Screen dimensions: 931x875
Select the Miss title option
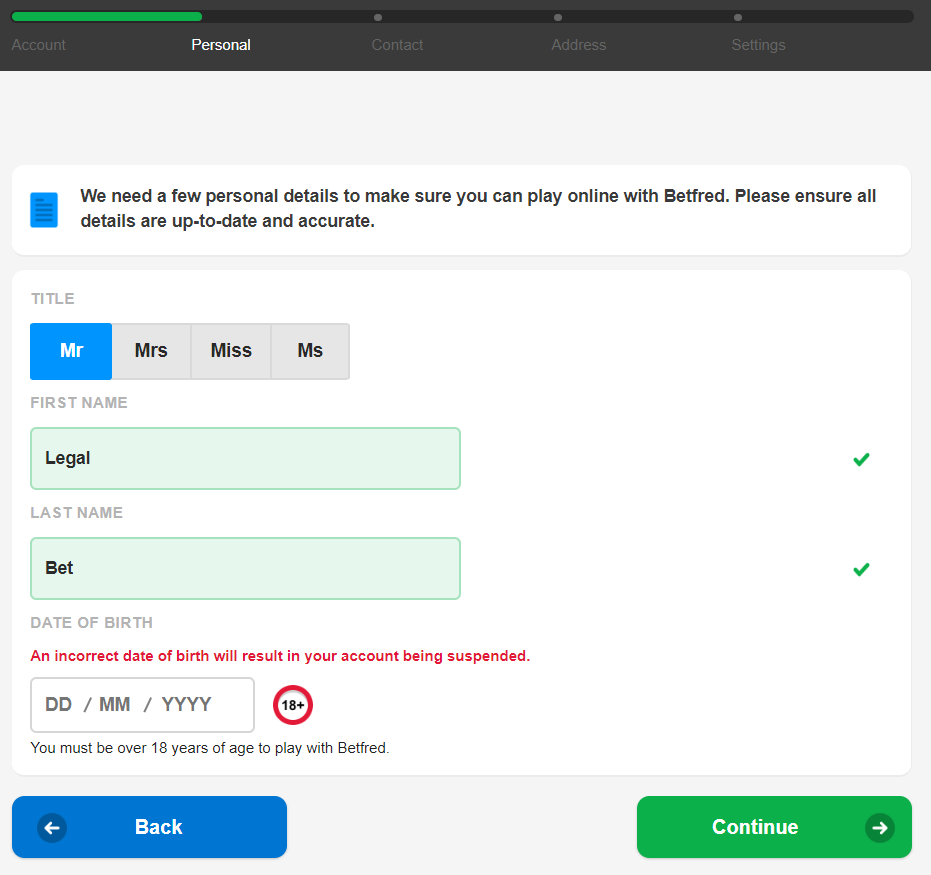tap(231, 351)
